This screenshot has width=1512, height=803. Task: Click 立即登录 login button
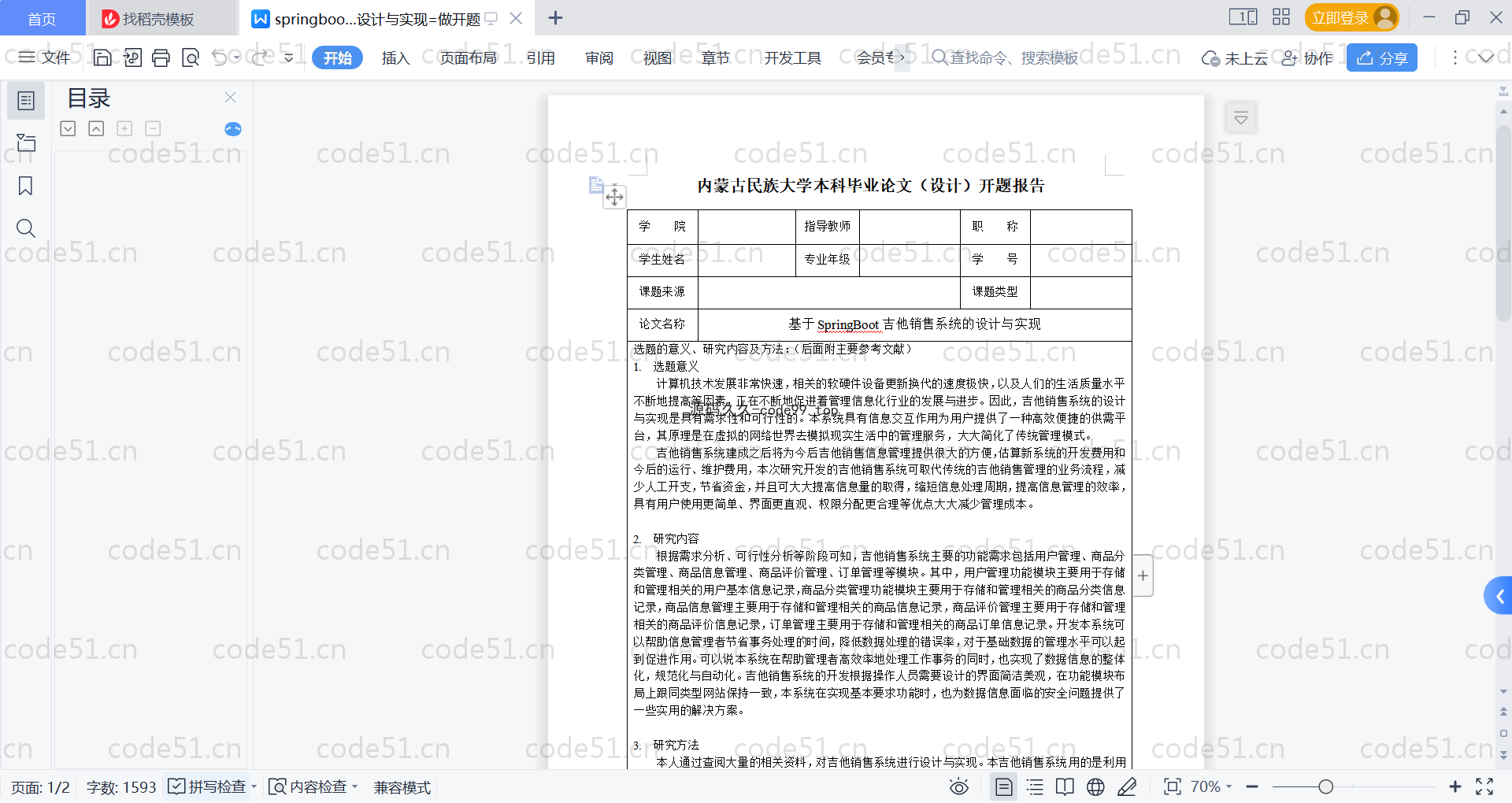(1351, 17)
